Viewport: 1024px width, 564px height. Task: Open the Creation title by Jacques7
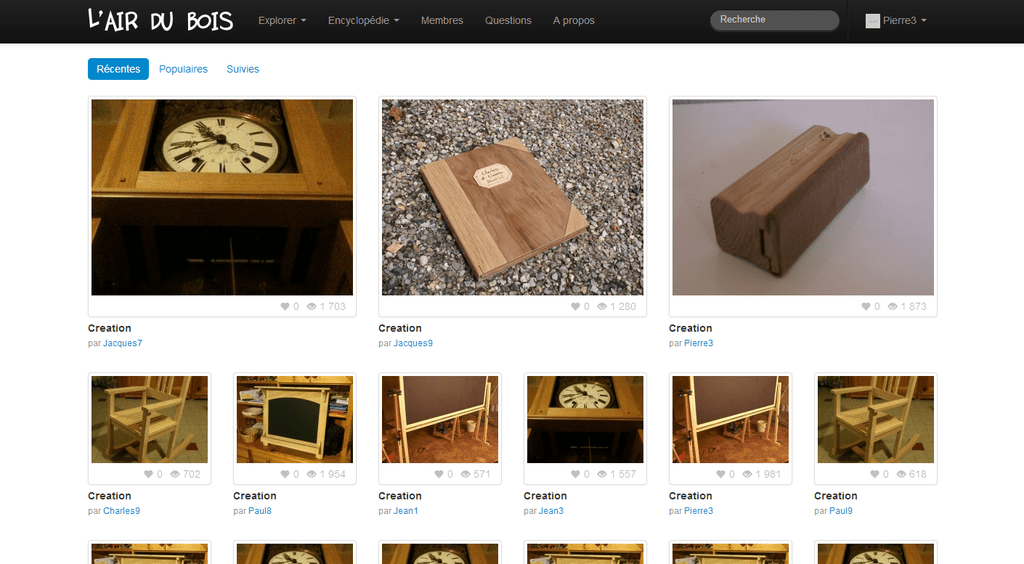click(110, 328)
